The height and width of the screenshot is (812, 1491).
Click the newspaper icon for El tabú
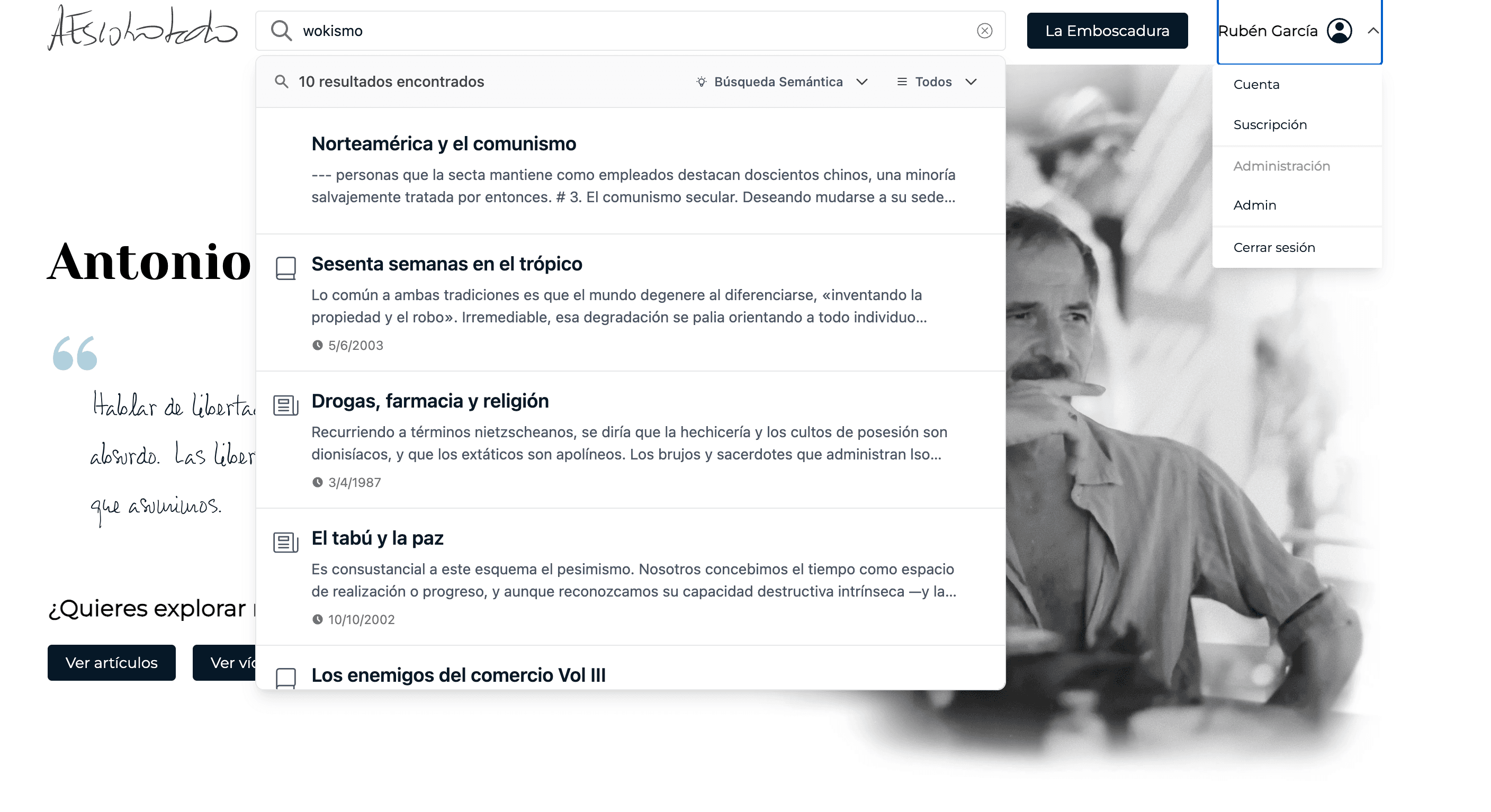[285, 542]
